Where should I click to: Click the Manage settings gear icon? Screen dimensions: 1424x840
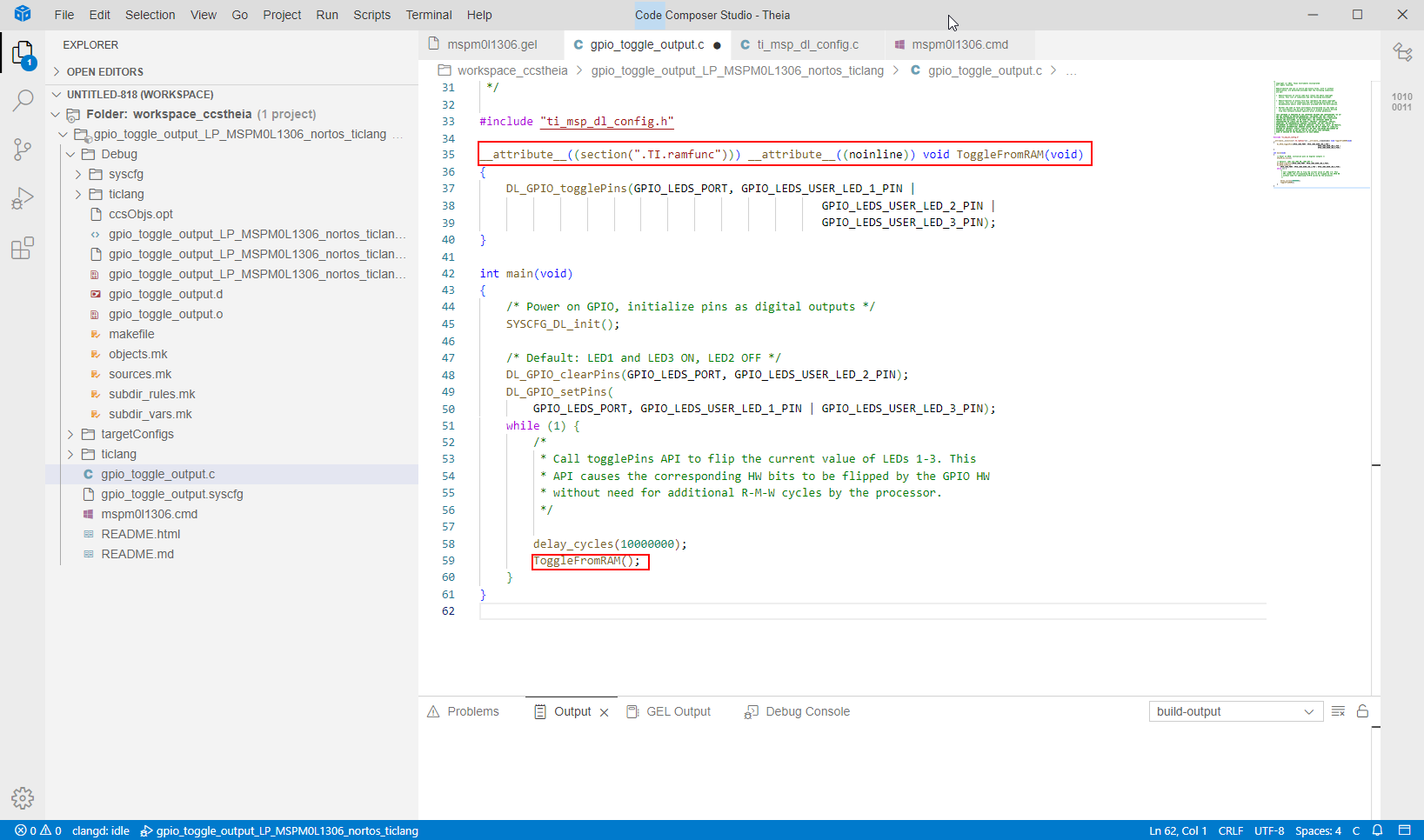click(23, 797)
